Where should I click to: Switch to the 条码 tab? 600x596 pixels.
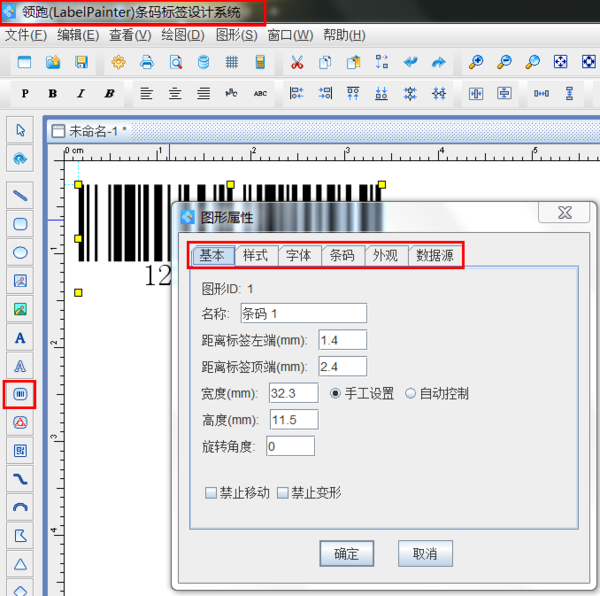tap(342, 255)
